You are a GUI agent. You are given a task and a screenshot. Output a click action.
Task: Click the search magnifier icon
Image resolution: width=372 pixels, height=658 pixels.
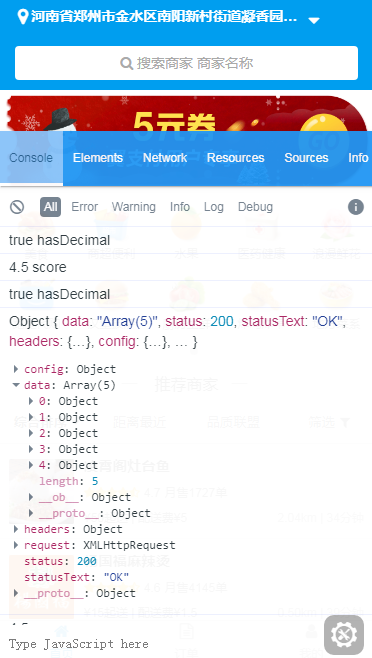pyautogui.click(x=126, y=63)
